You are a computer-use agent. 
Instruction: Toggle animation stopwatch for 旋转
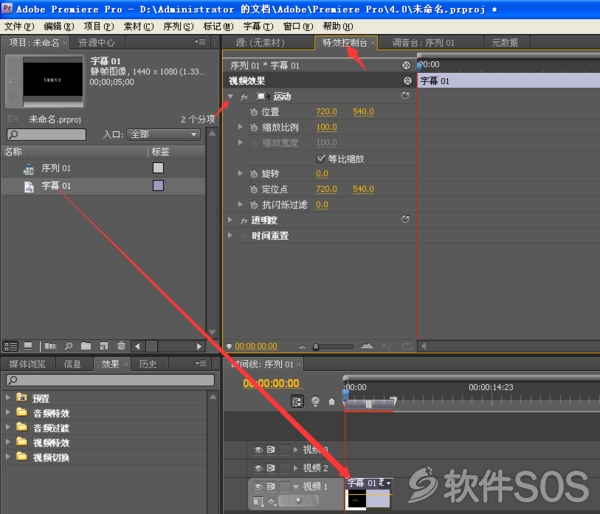pyautogui.click(x=254, y=174)
